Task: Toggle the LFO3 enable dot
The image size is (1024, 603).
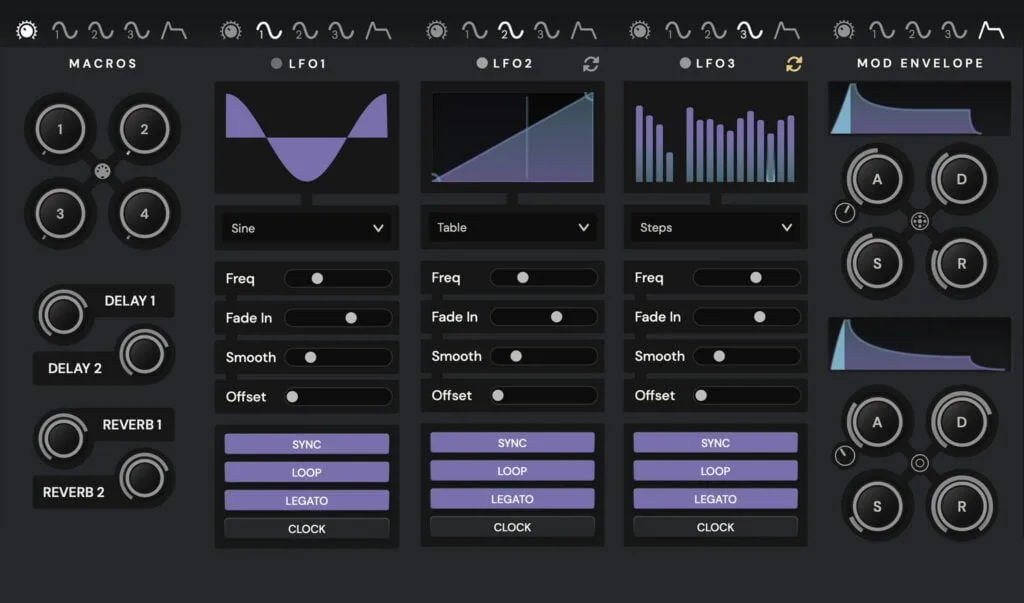Action: (685, 63)
